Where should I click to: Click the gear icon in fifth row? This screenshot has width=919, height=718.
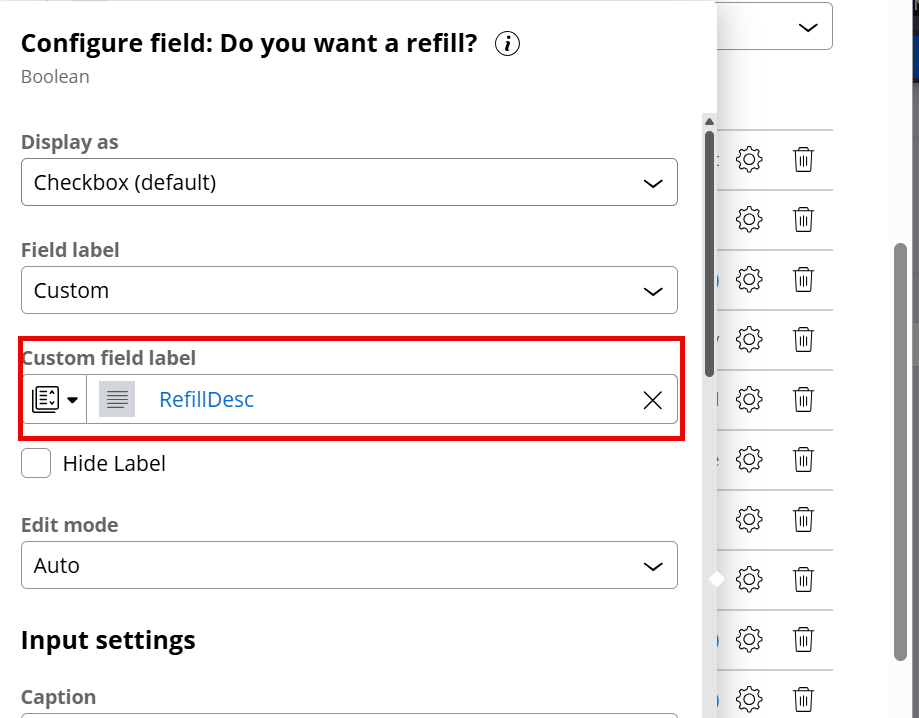pos(749,399)
